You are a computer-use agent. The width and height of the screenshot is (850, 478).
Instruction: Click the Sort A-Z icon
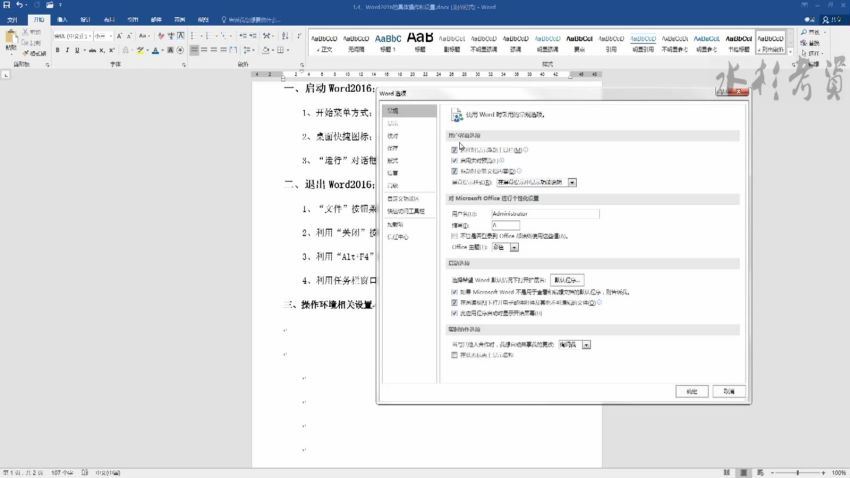pyautogui.click(x=285, y=36)
